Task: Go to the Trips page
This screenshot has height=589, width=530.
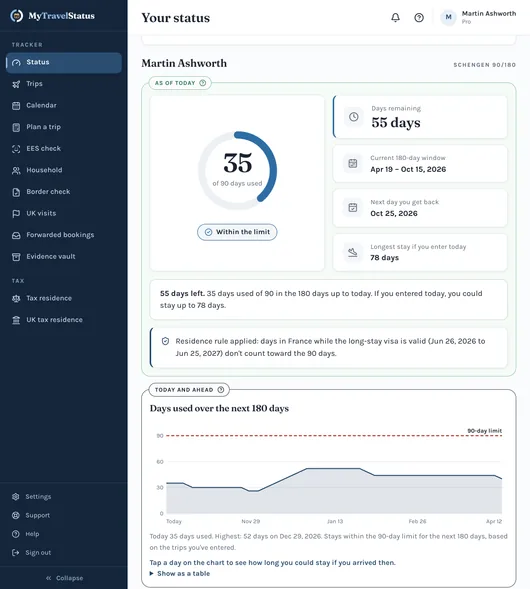Action: 34,84
